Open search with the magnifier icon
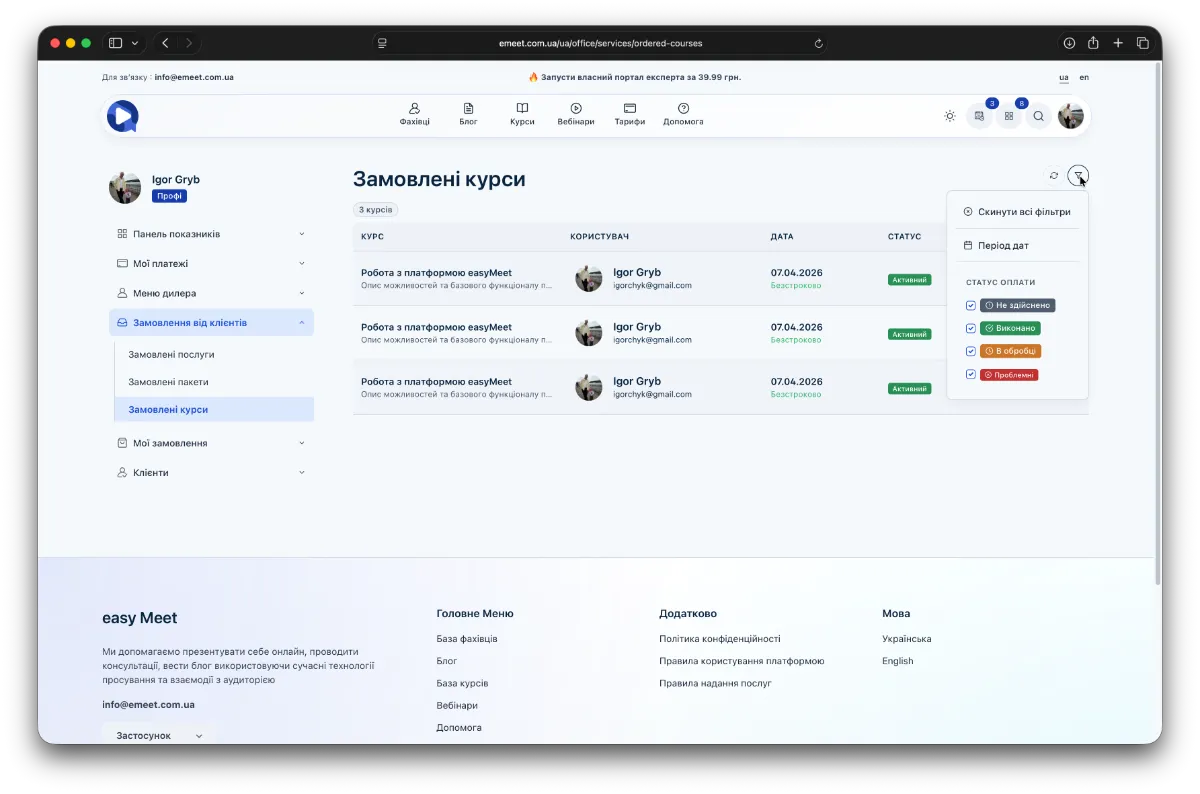The image size is (1200, 794). click(1038, 116)
